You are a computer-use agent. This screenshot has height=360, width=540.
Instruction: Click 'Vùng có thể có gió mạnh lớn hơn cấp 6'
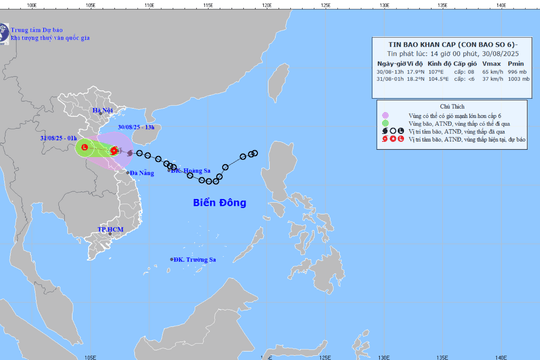[455, 116]
